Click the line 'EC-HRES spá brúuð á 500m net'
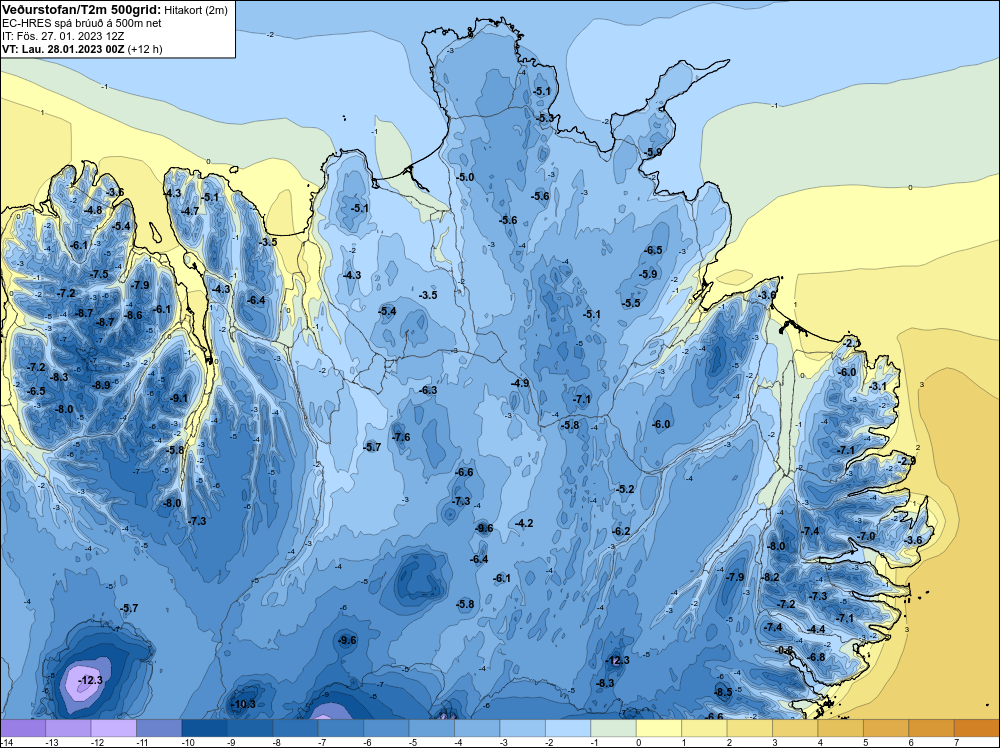1000x748 pixels. [82, 23]
